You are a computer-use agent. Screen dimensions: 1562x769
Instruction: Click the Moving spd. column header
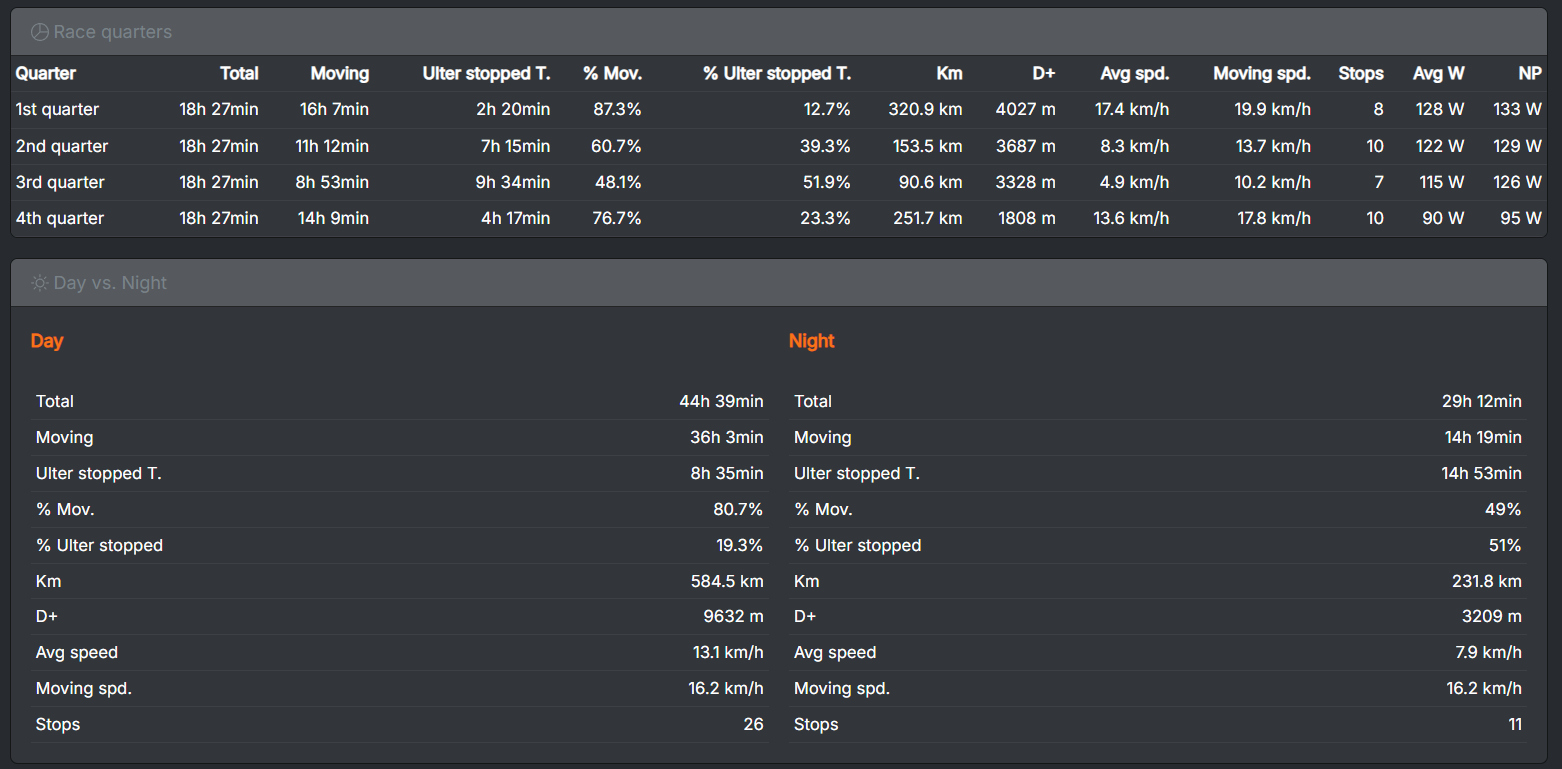[1261, 73]
